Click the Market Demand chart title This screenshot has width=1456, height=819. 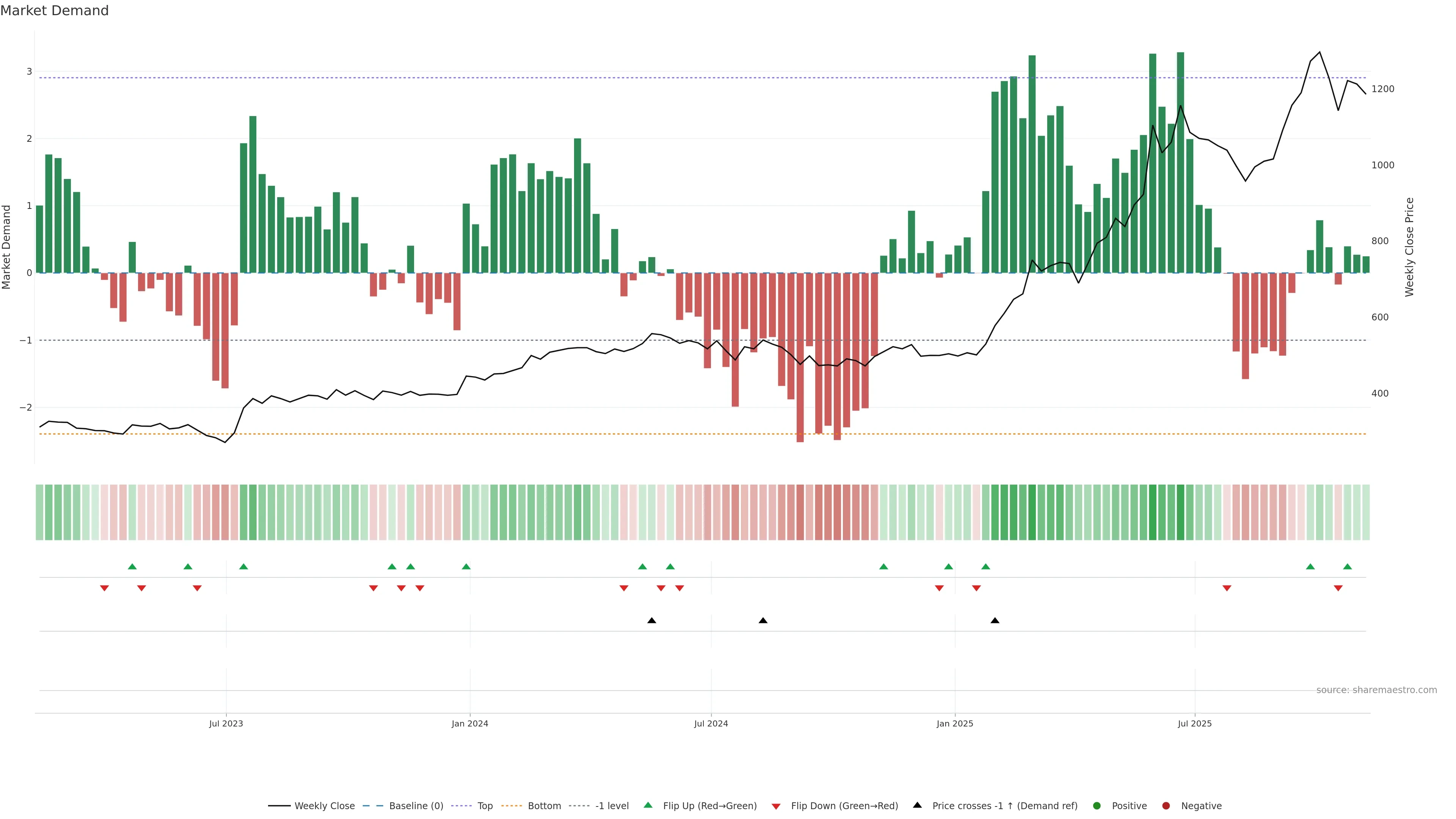[54, 11]
